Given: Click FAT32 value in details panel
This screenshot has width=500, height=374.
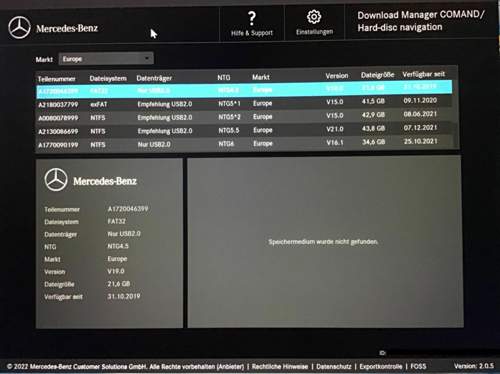Looking at the screenshot, I should (116, 221).
